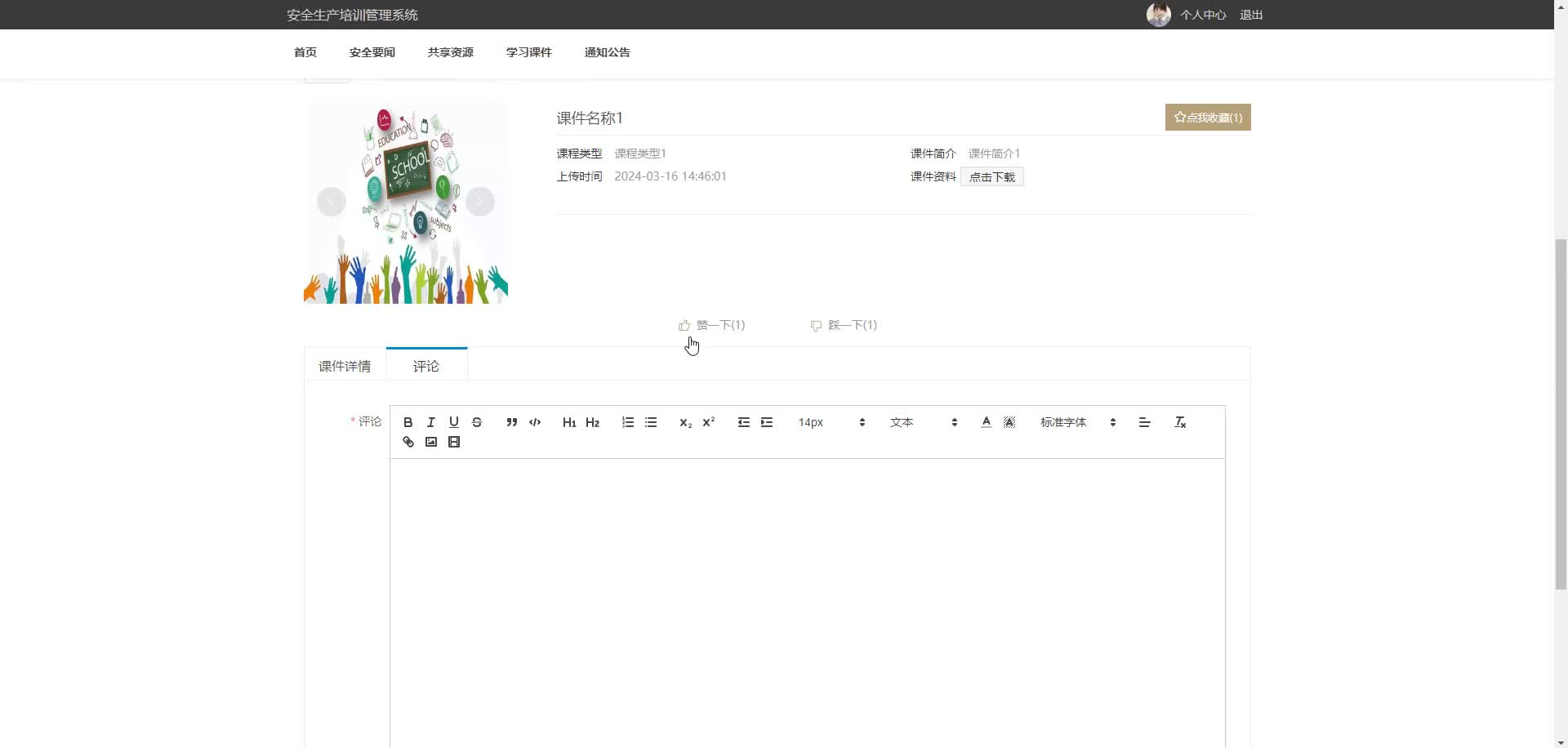
Task: Click the upload time 2024-03-16 14:46:01
Action: click(x=670, y=176)
